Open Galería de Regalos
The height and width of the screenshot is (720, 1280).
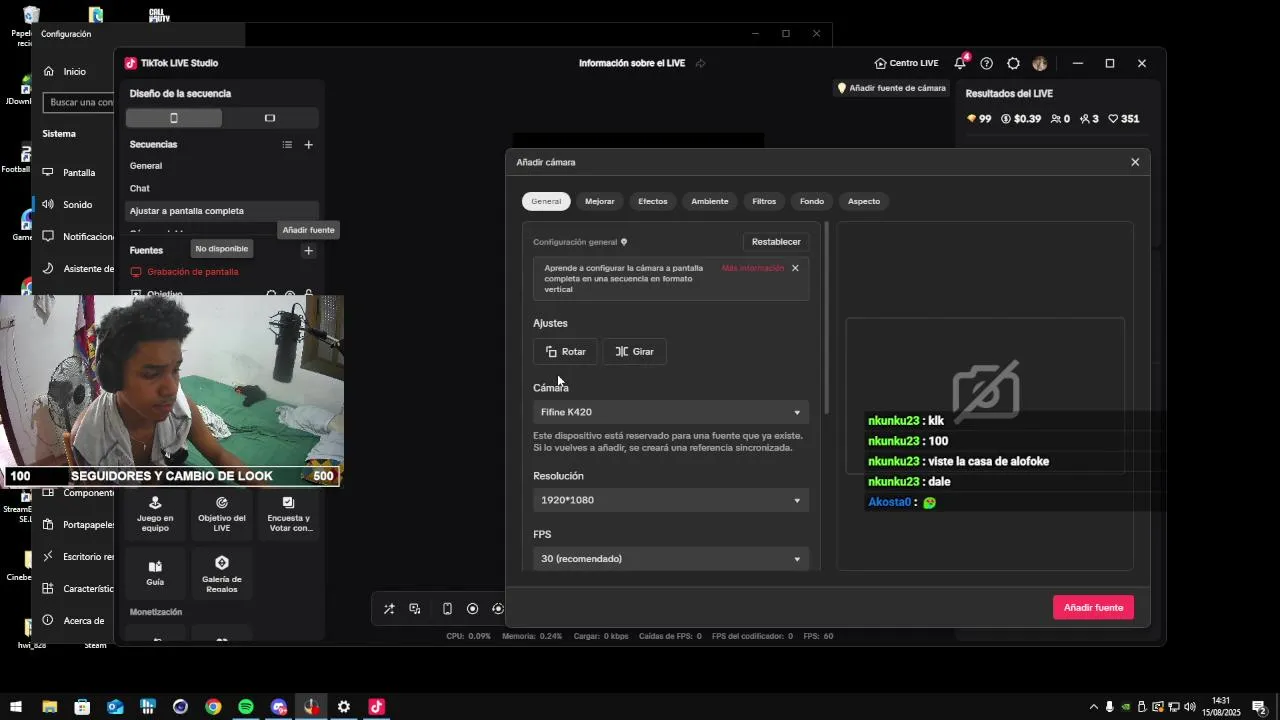[222, 574]
